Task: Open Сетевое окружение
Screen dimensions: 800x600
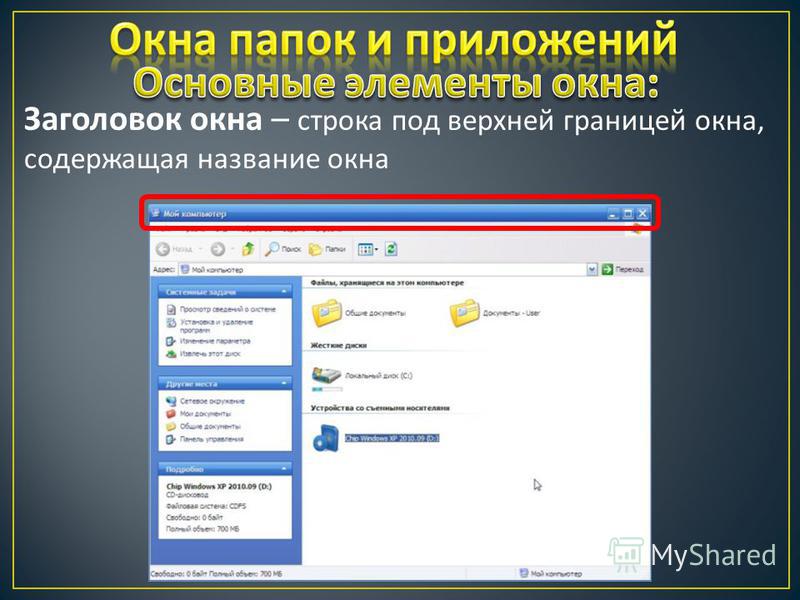Action: [206, 401]
